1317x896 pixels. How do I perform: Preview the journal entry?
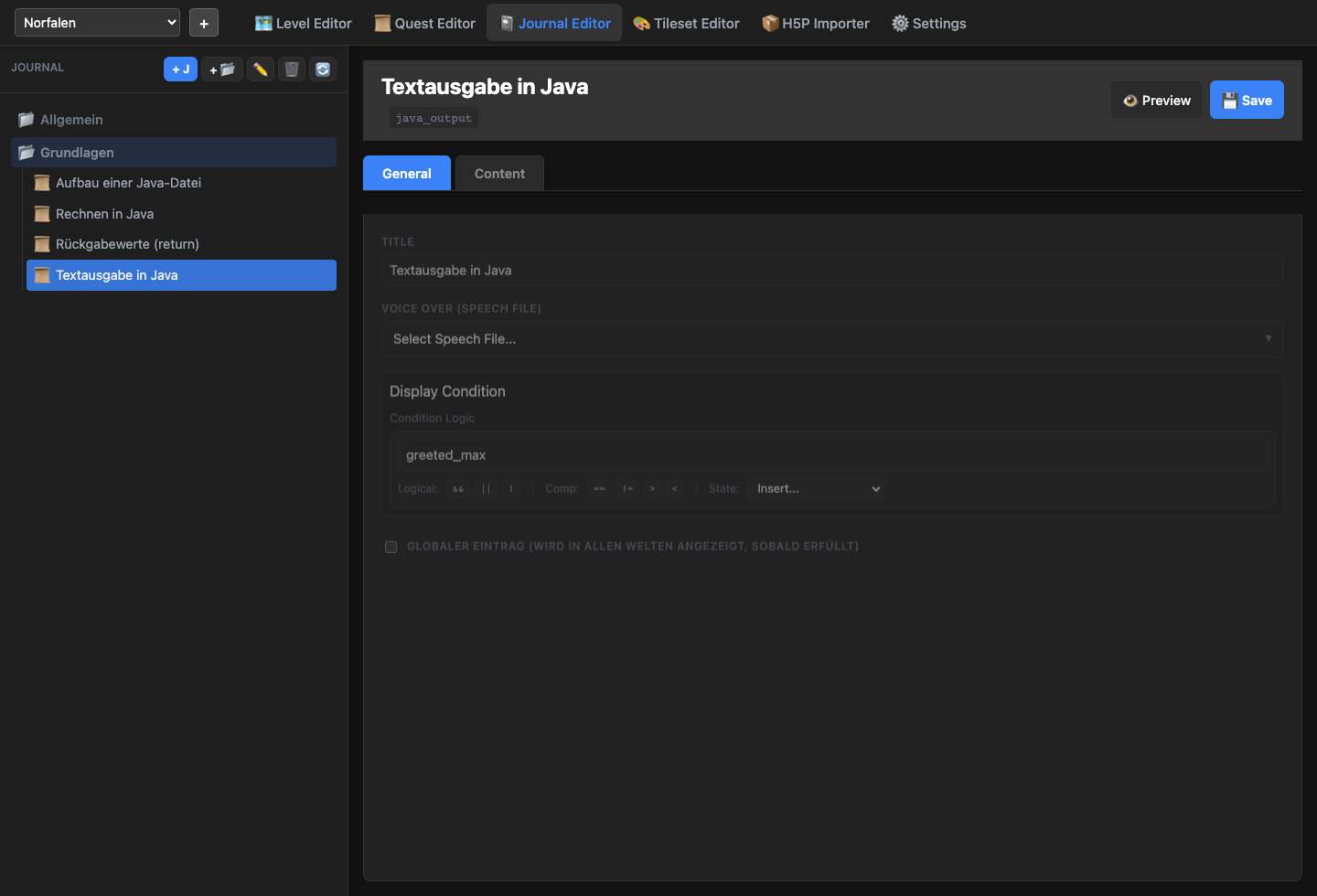(1156, 101)
